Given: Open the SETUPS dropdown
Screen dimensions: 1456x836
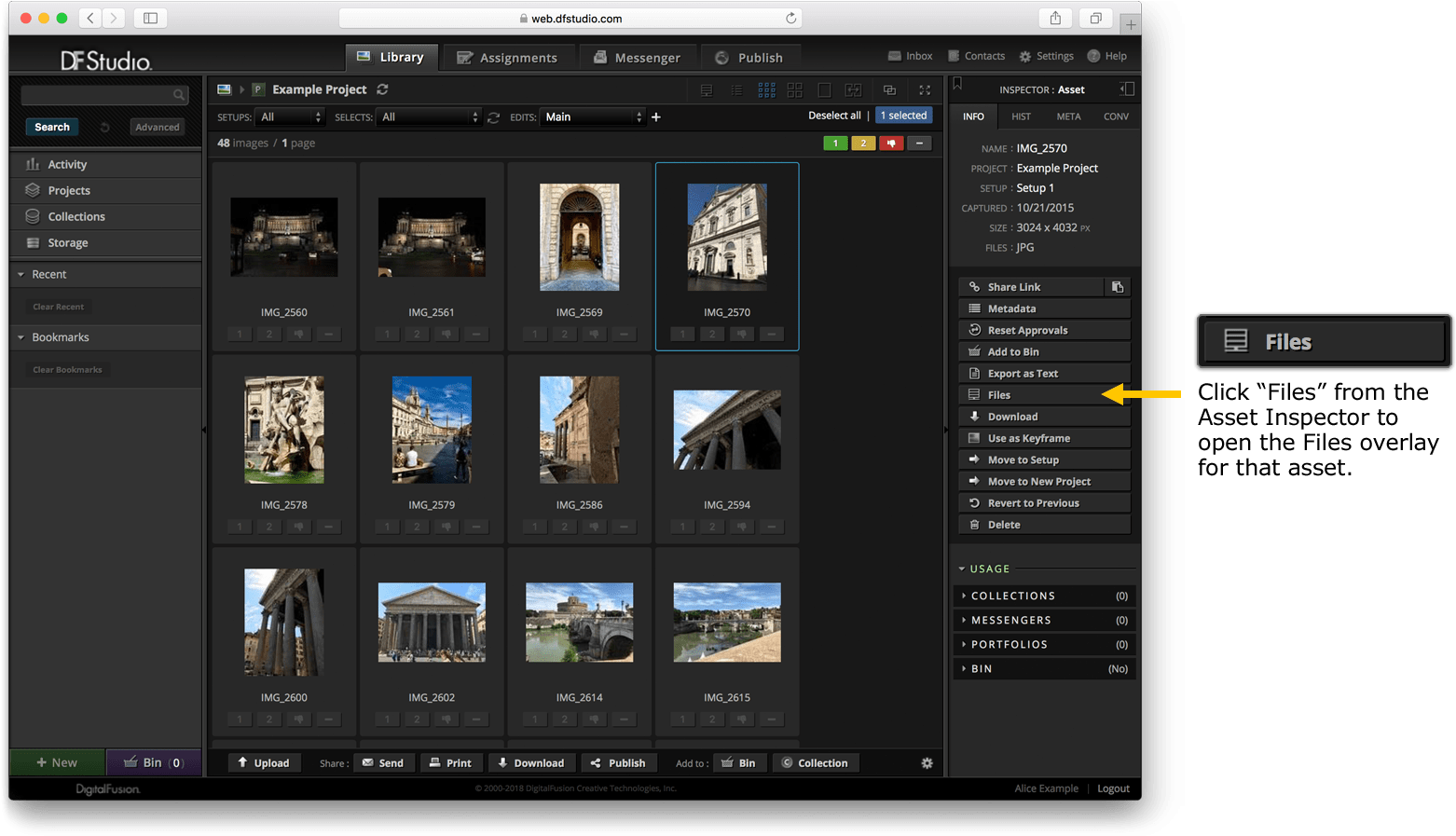Looking at the screenshot, I should pyautogui.click(x=289, y=118).
